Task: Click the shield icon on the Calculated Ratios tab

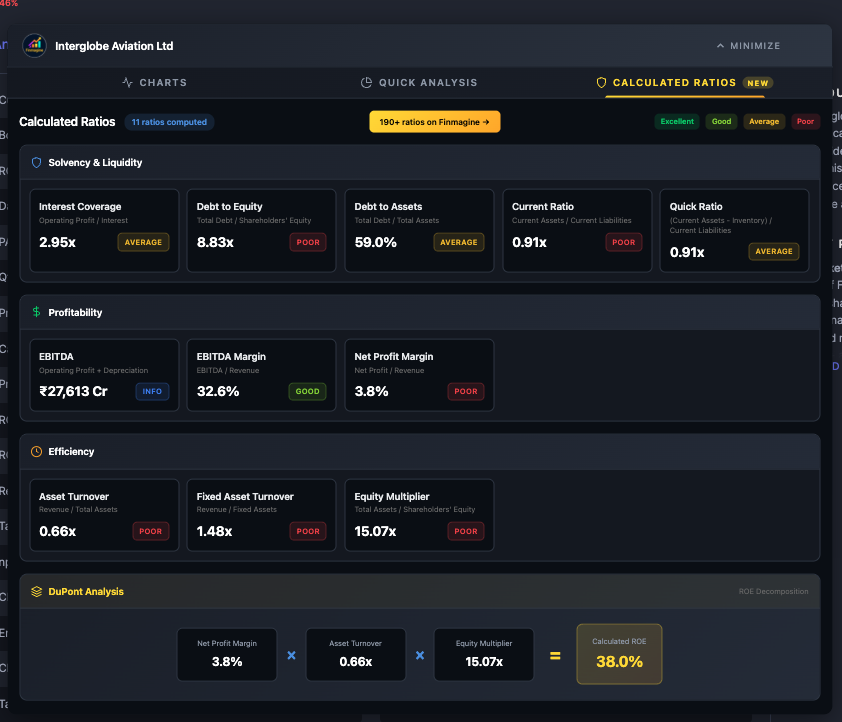Action: pos(600,83)
